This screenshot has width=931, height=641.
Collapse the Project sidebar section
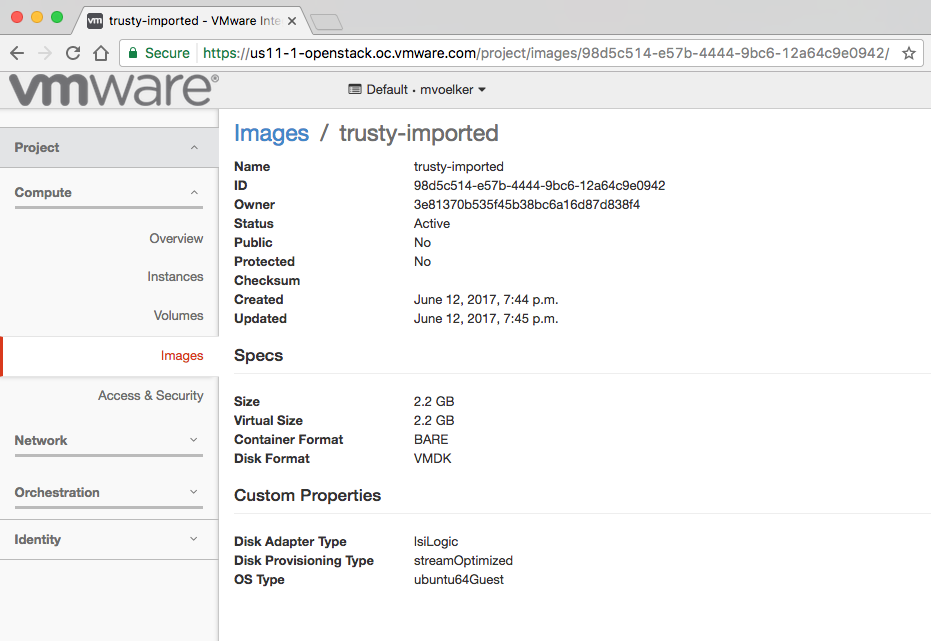pos(109,147)
